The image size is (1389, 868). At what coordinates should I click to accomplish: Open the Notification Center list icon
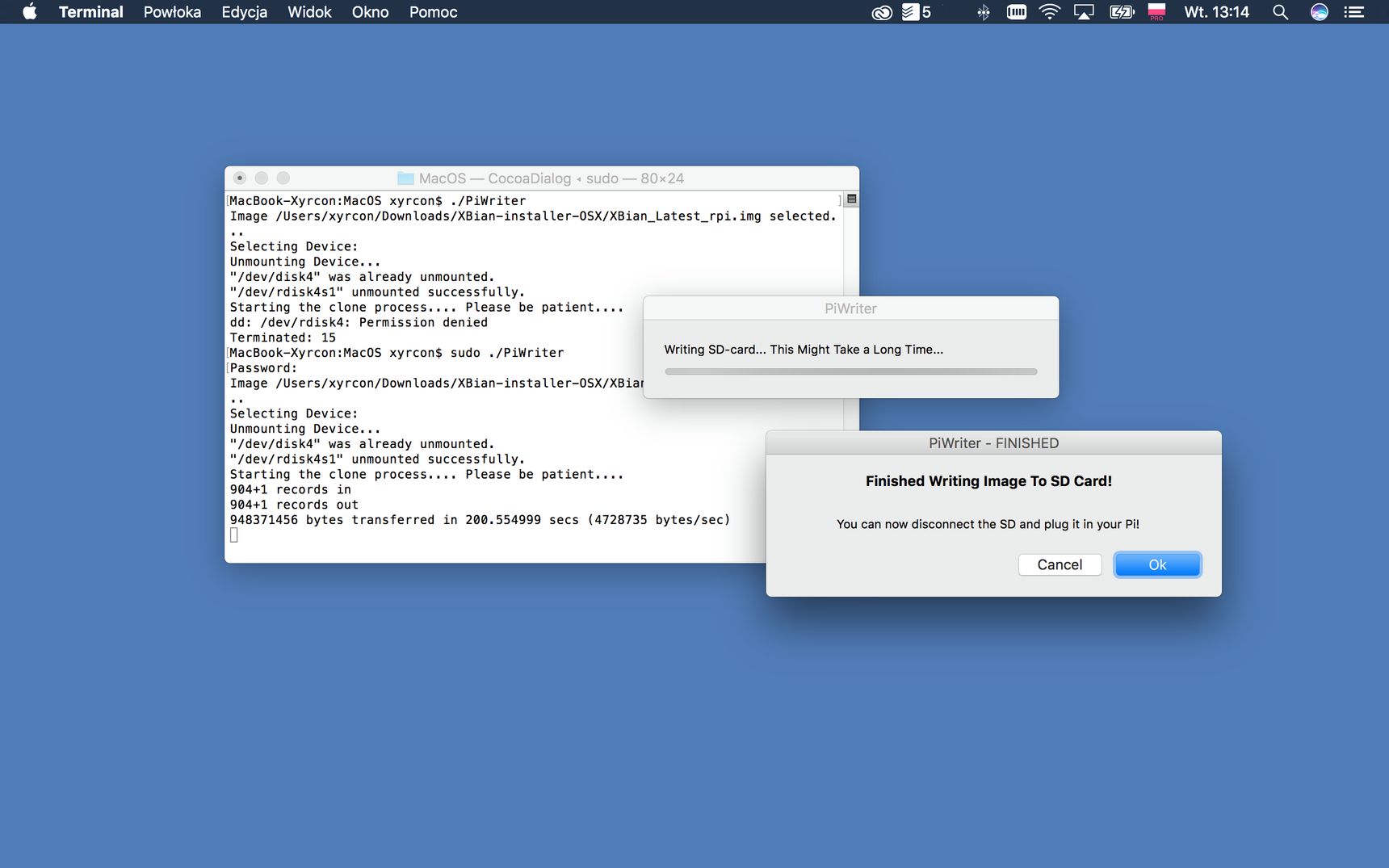click(x=1353, y=12)
